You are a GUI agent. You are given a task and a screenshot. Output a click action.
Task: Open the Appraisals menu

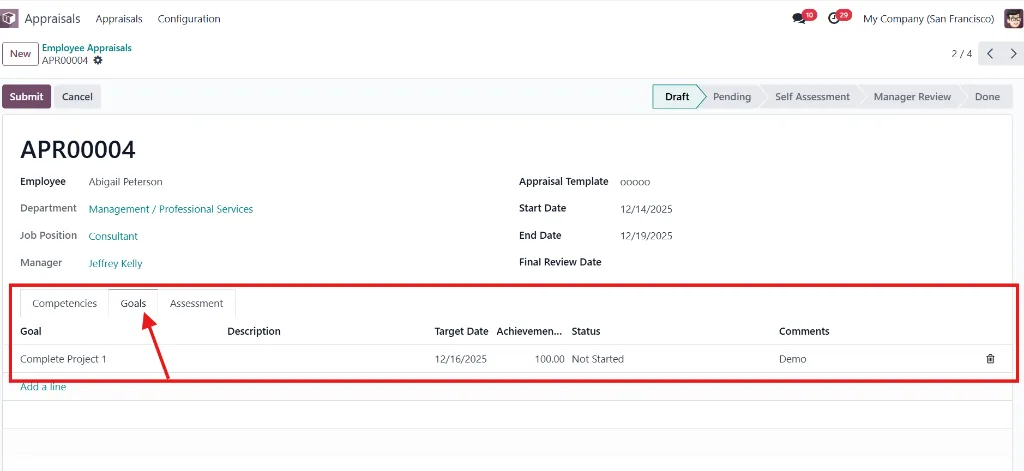click(x=119, y=19)
